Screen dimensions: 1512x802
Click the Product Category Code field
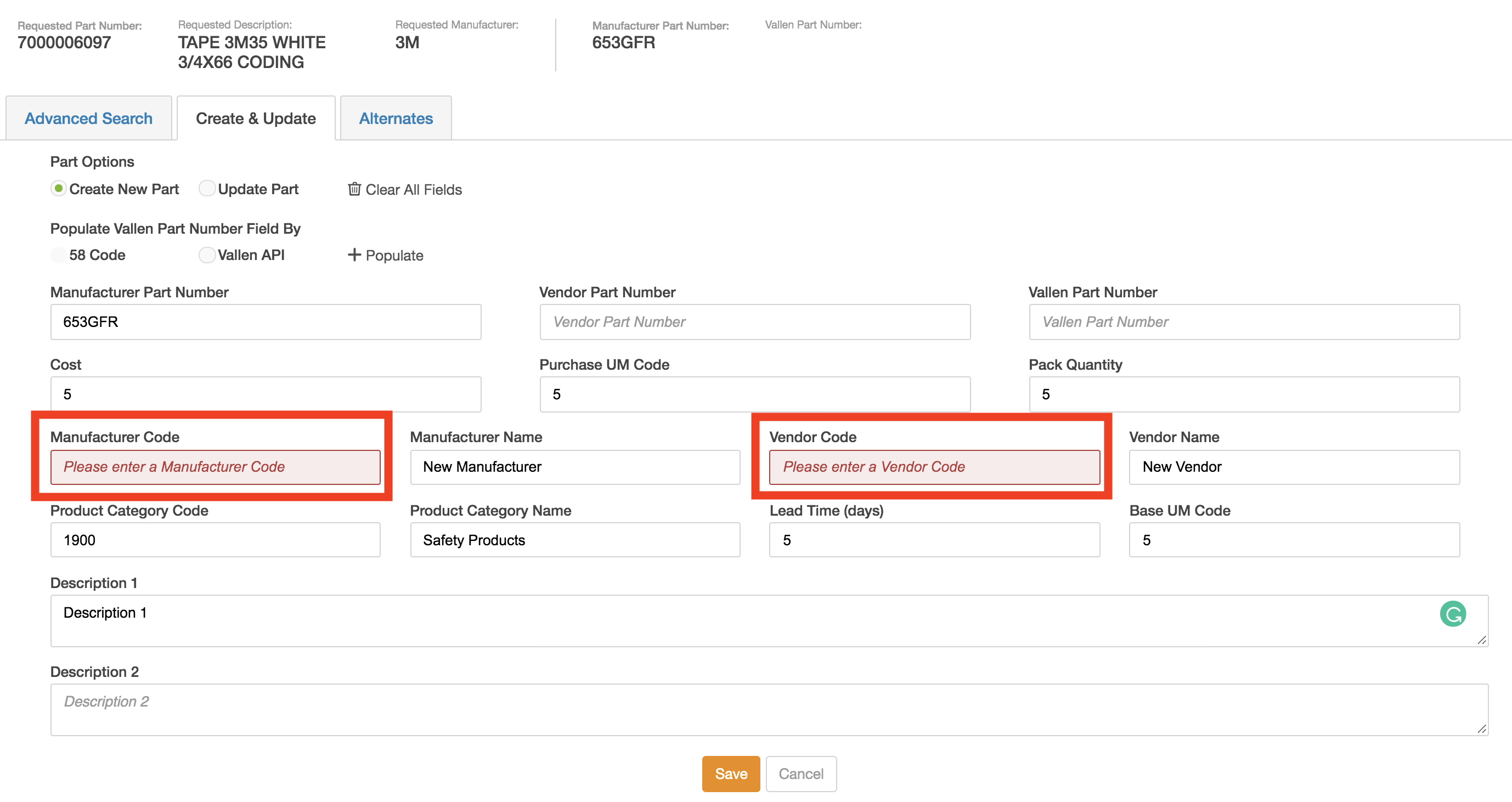(215, 540)
